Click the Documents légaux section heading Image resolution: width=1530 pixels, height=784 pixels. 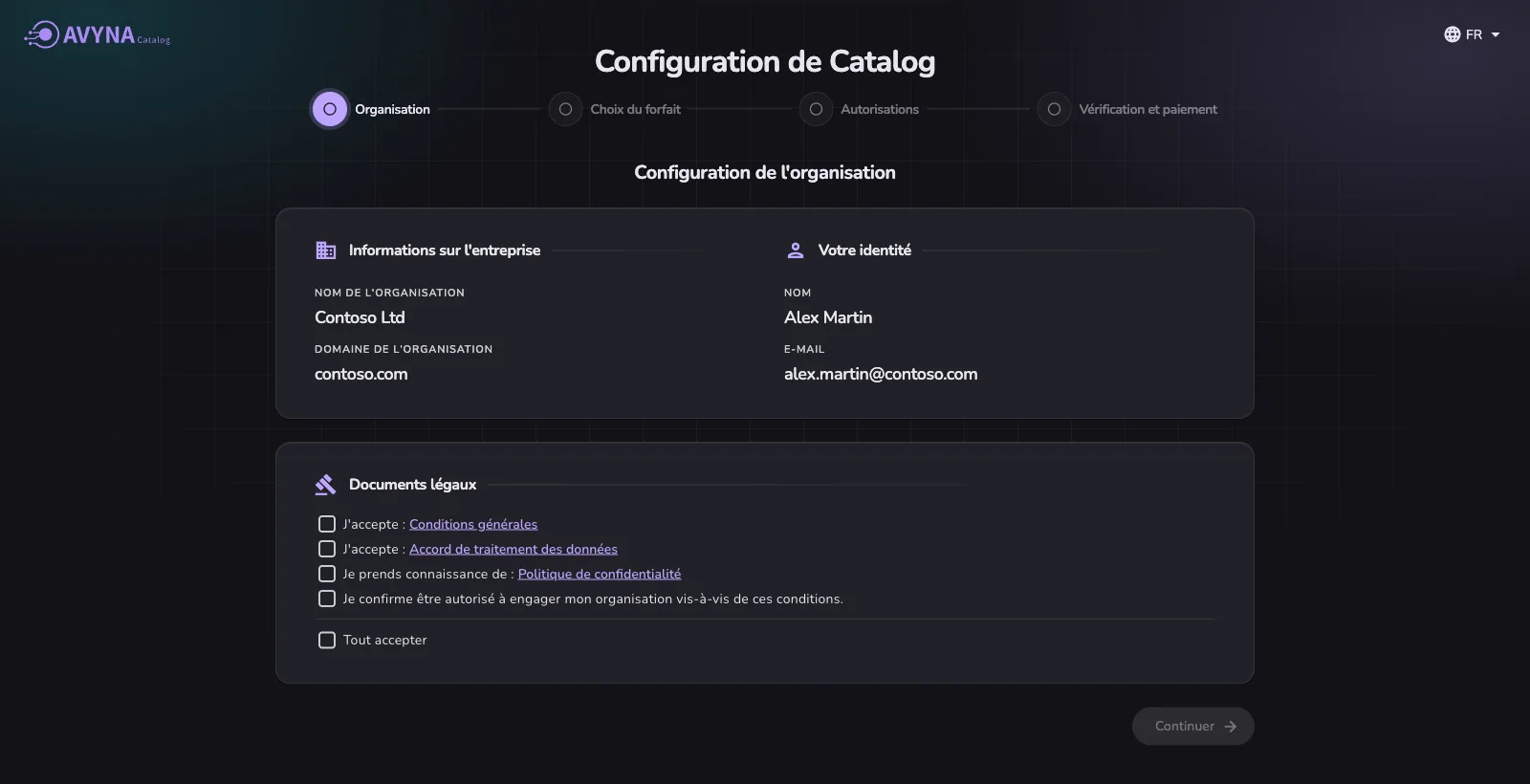(x=412, y=485)
